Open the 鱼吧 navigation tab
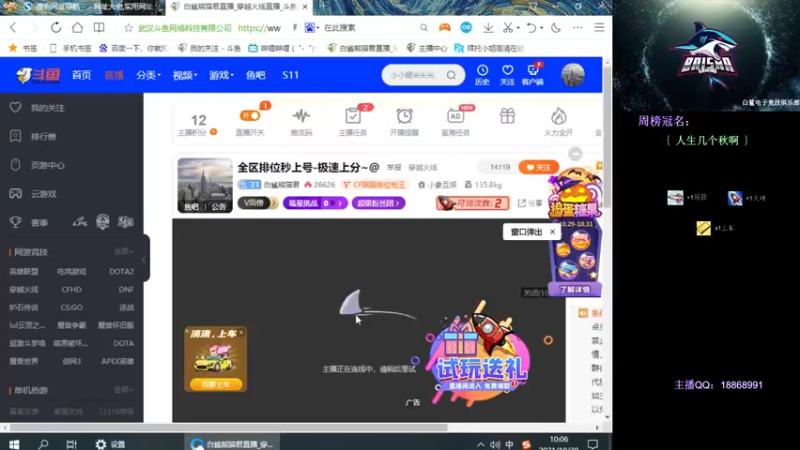The height and width of the screenshot is (450, 800). click(x=256, y=75)
